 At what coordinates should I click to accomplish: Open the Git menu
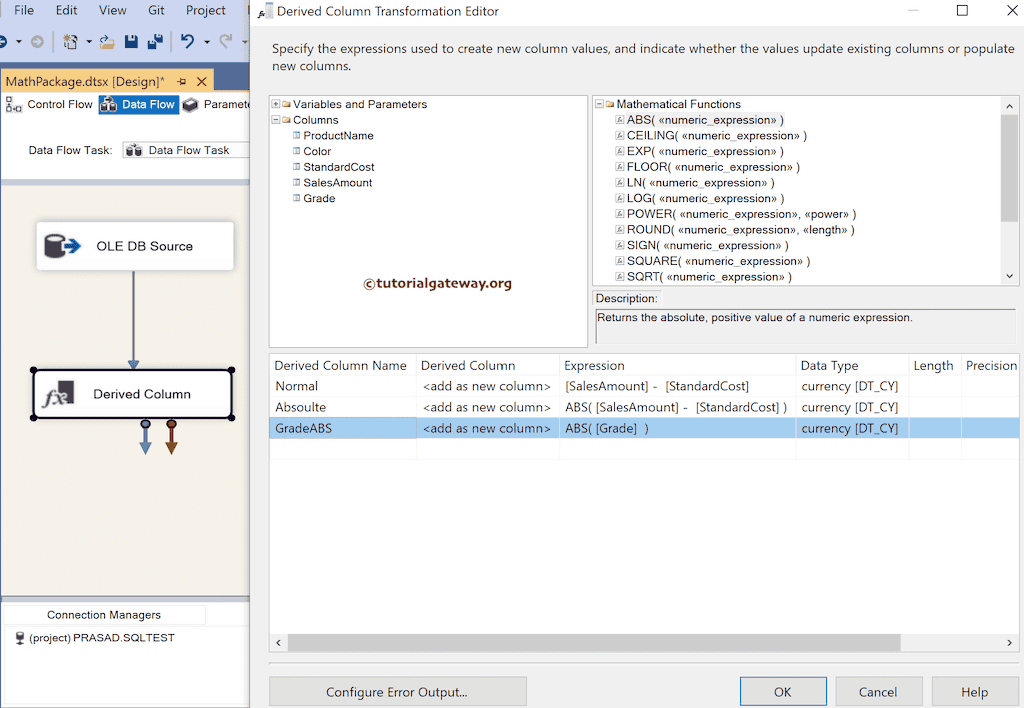tap(156, 10)
